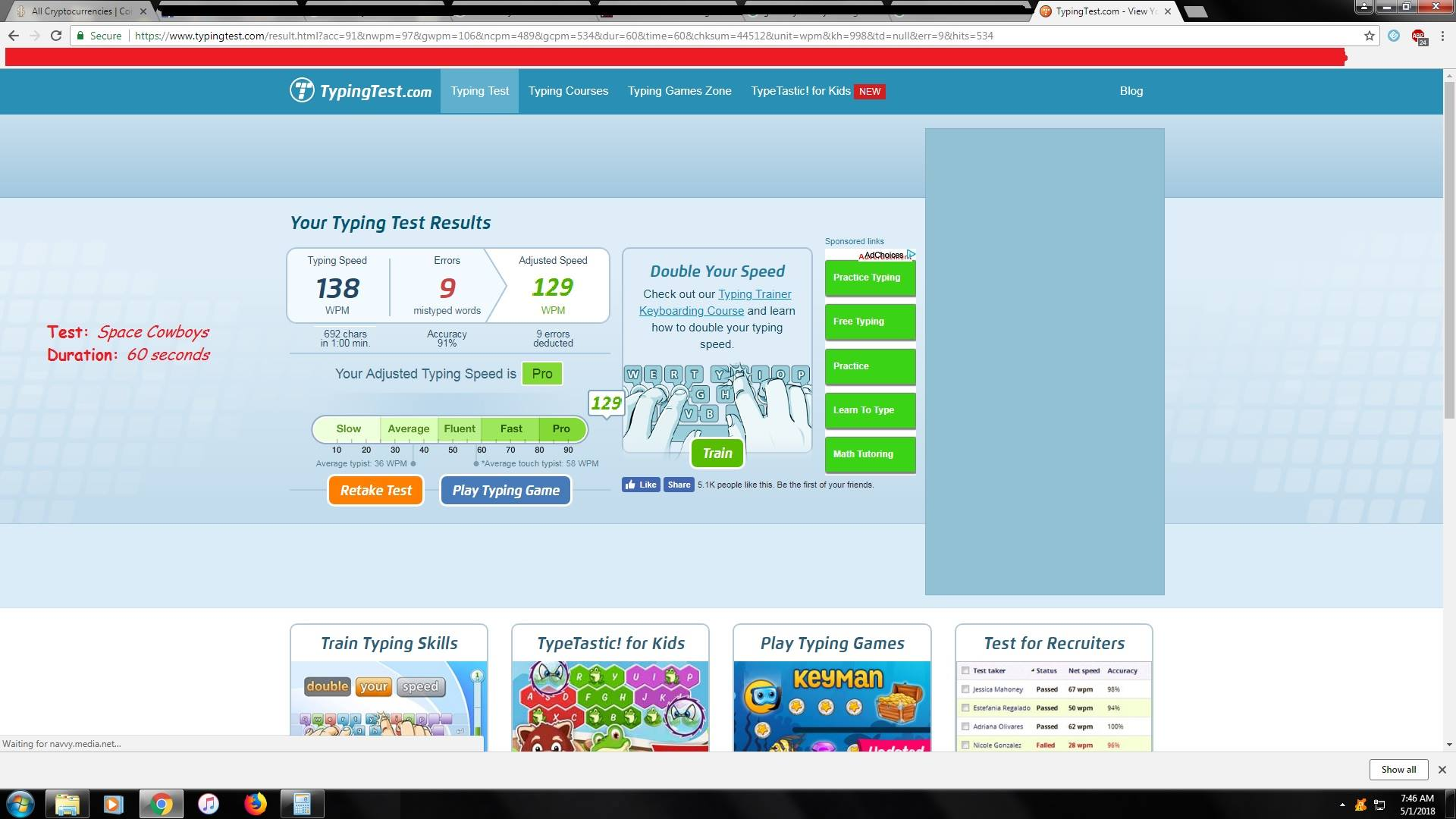Open iTunes from the taskbar
The image size is (1456, 819).
point(208,804)
